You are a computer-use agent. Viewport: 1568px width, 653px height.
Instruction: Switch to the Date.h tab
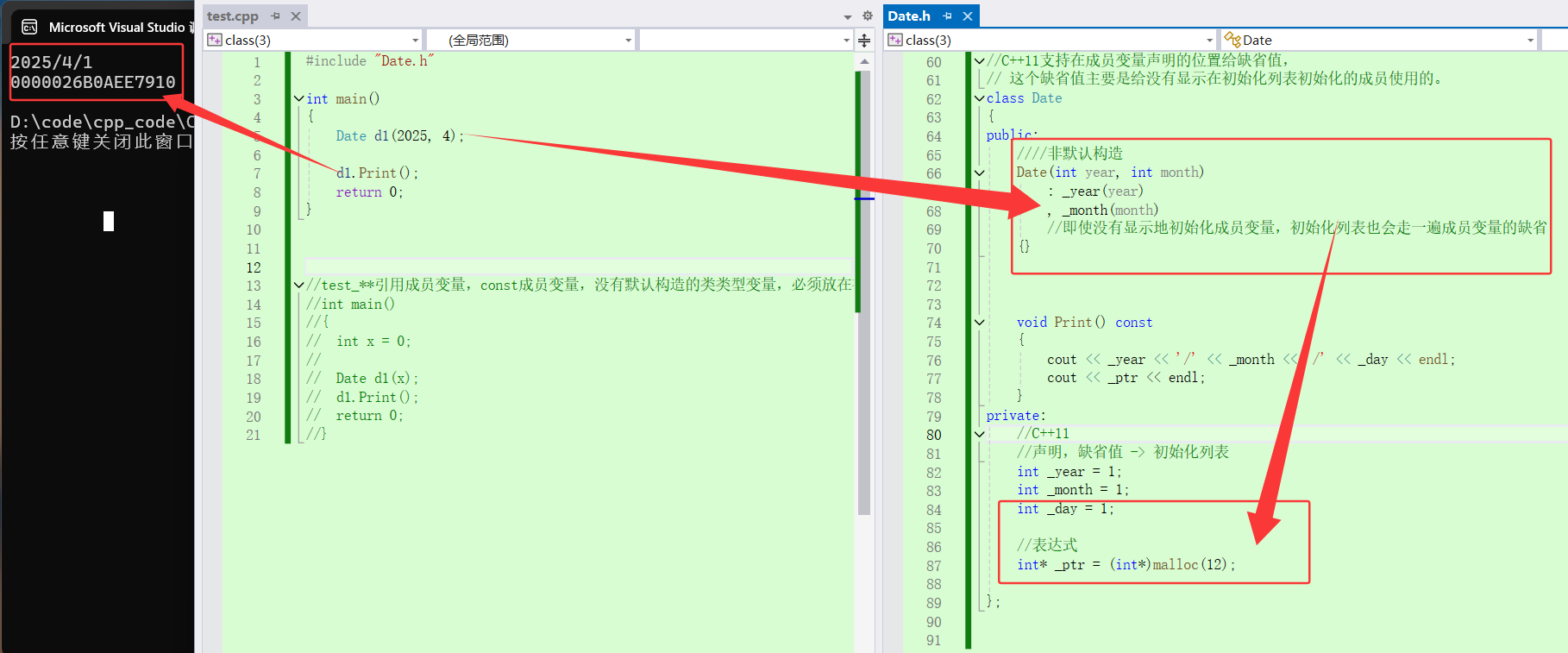909,16
